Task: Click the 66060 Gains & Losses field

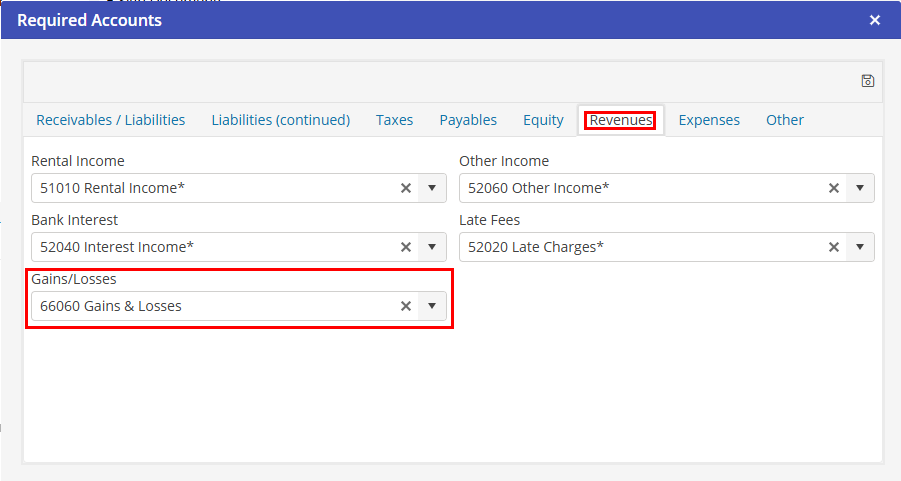Action: pyautogui.click(x=210, y=306)
